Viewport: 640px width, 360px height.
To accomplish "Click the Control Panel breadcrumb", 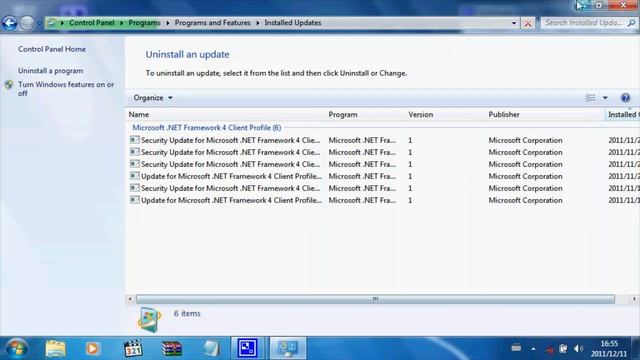I will point(91,23).
